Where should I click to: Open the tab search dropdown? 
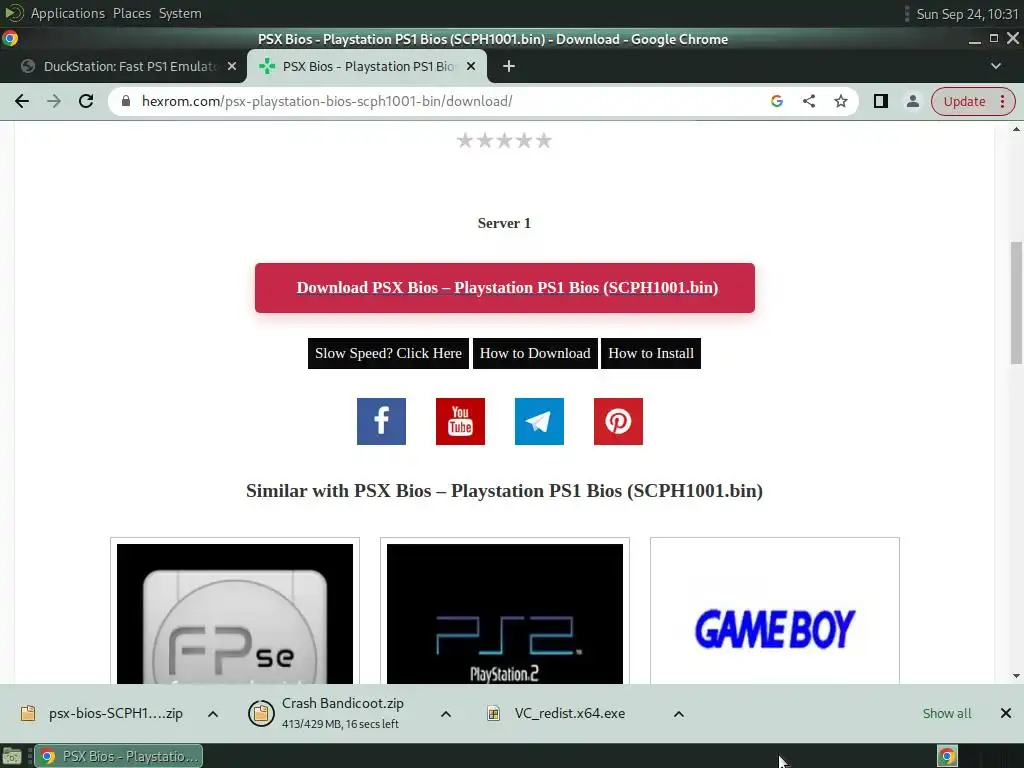[x=995, y=66]
